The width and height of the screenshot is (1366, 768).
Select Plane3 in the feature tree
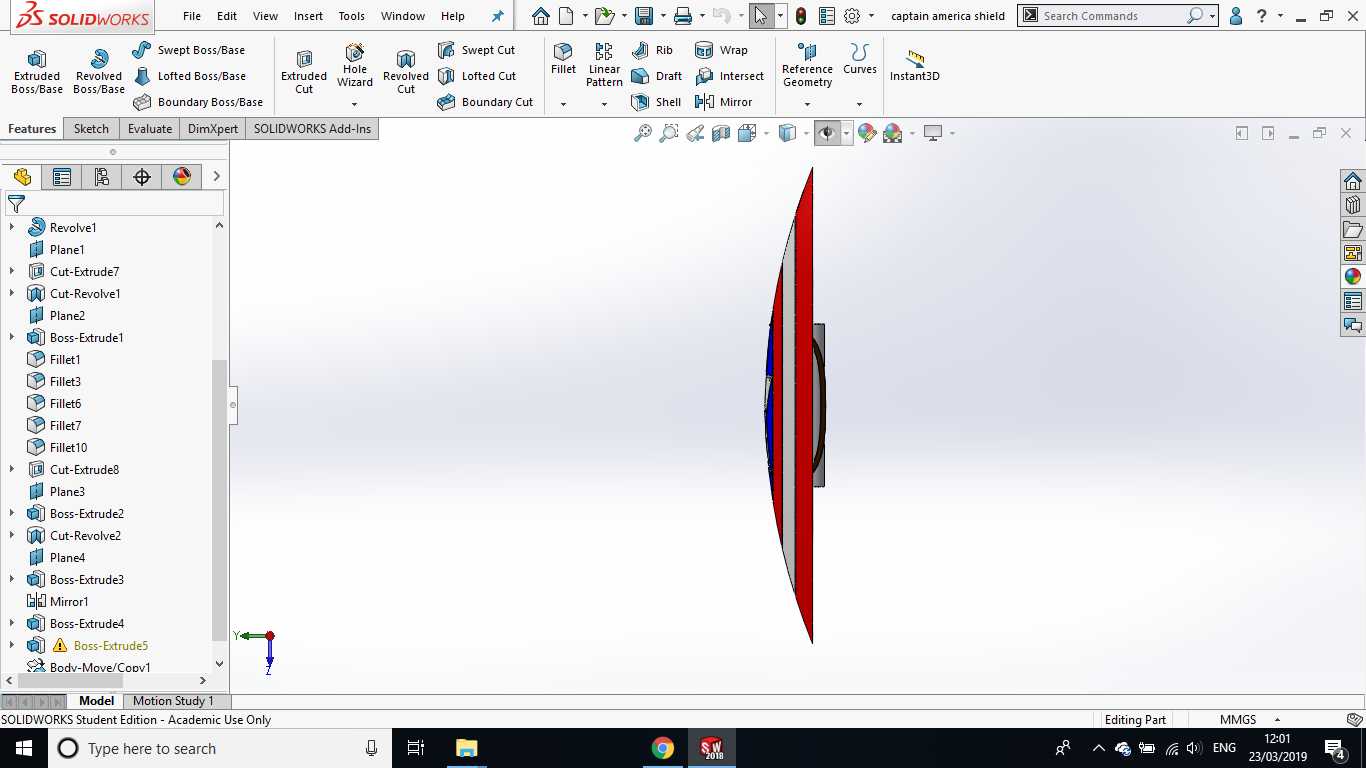(67, 491)
